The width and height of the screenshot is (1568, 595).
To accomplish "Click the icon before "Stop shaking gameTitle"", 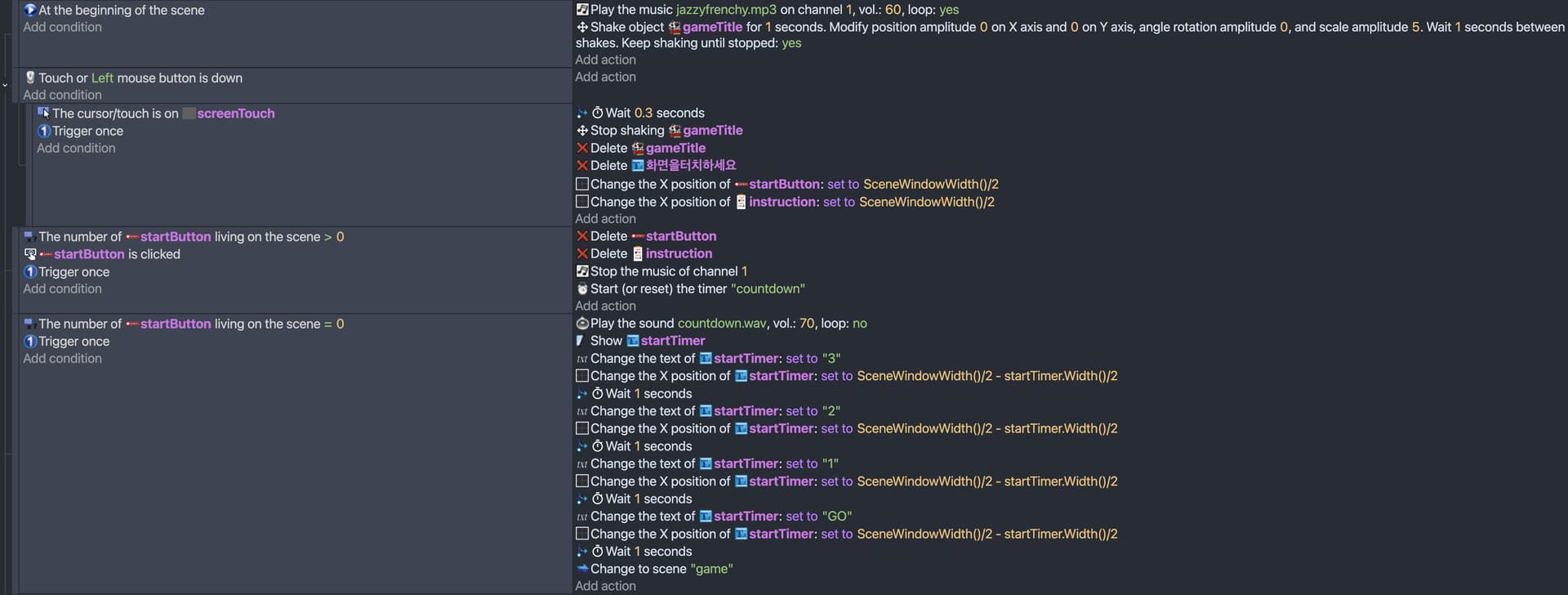I will (x=582, y=130).
